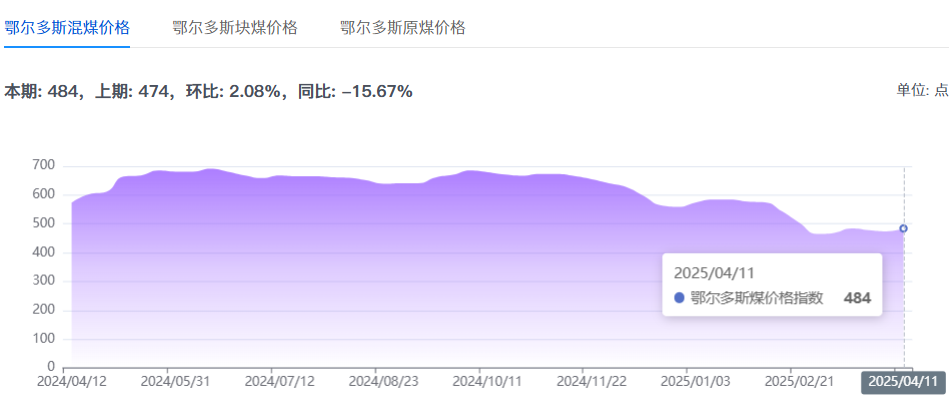Click the 单位: 点 unit label
Viewport: 952px width, 408px height.
click(x=922, y=90)
